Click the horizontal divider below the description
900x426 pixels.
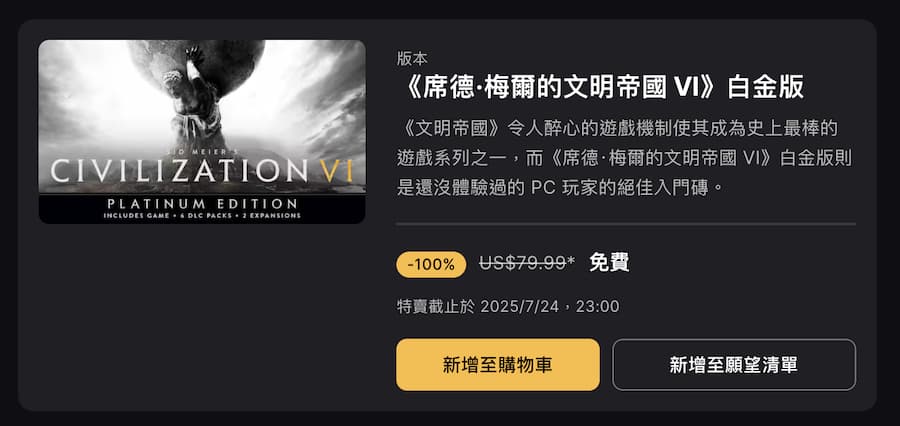point(626,224)
